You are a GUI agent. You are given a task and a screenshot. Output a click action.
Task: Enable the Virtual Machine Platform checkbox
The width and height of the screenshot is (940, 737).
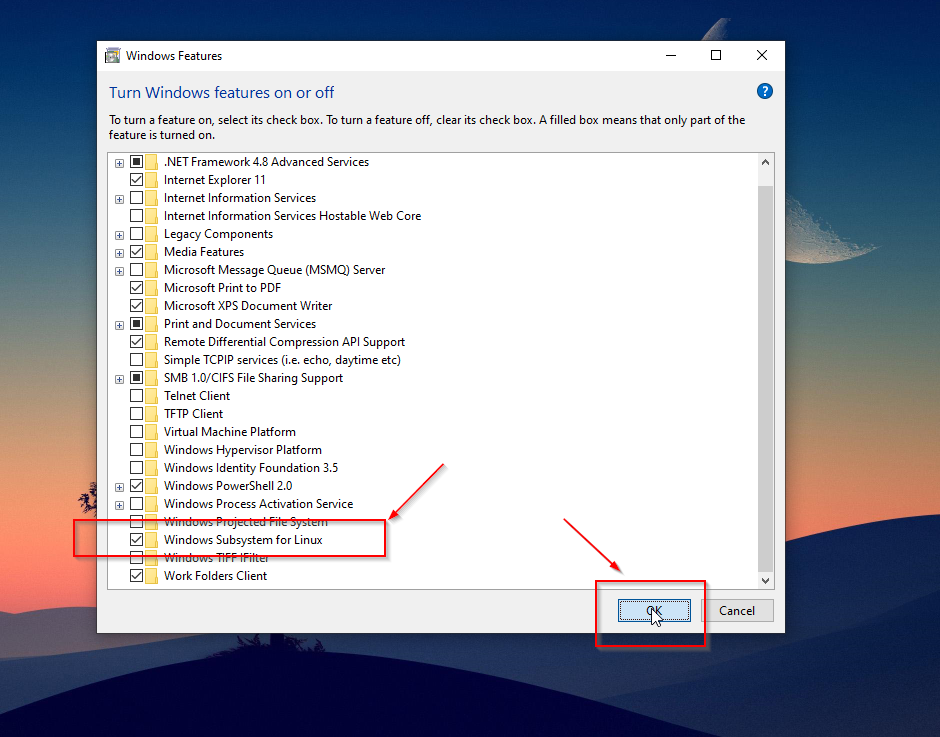click(136, 432)
